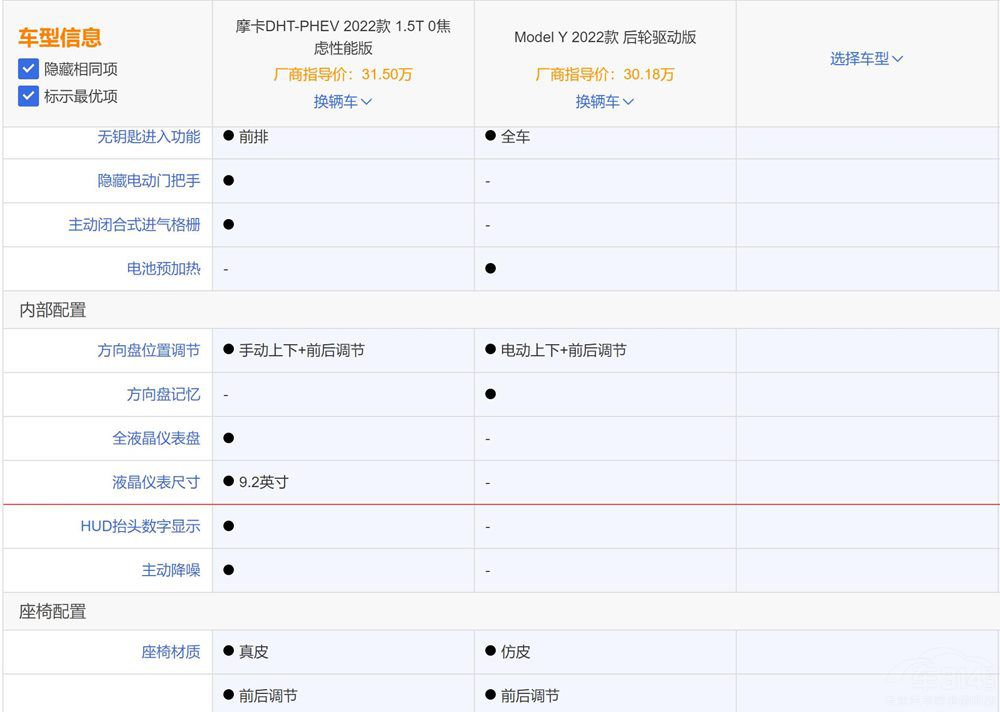1000x712 pixels.
Task: Click the 内部配置 section header
Action: point(52,310)
